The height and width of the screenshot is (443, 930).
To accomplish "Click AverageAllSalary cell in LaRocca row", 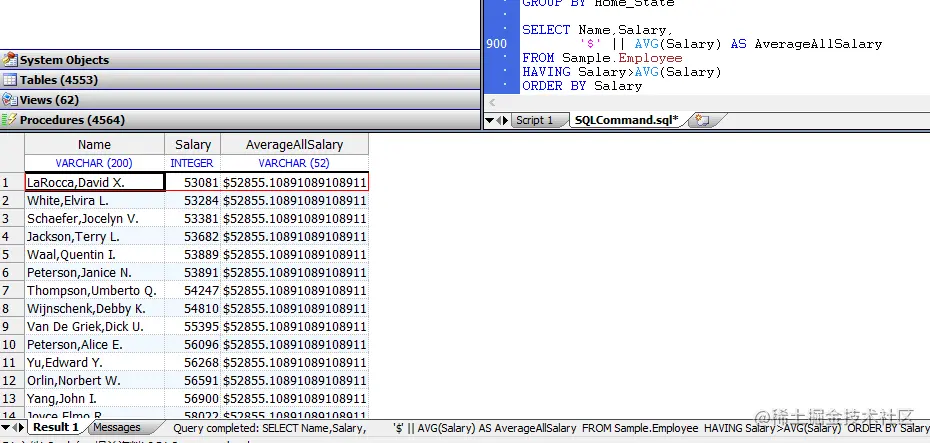I will tap(295, 183).
